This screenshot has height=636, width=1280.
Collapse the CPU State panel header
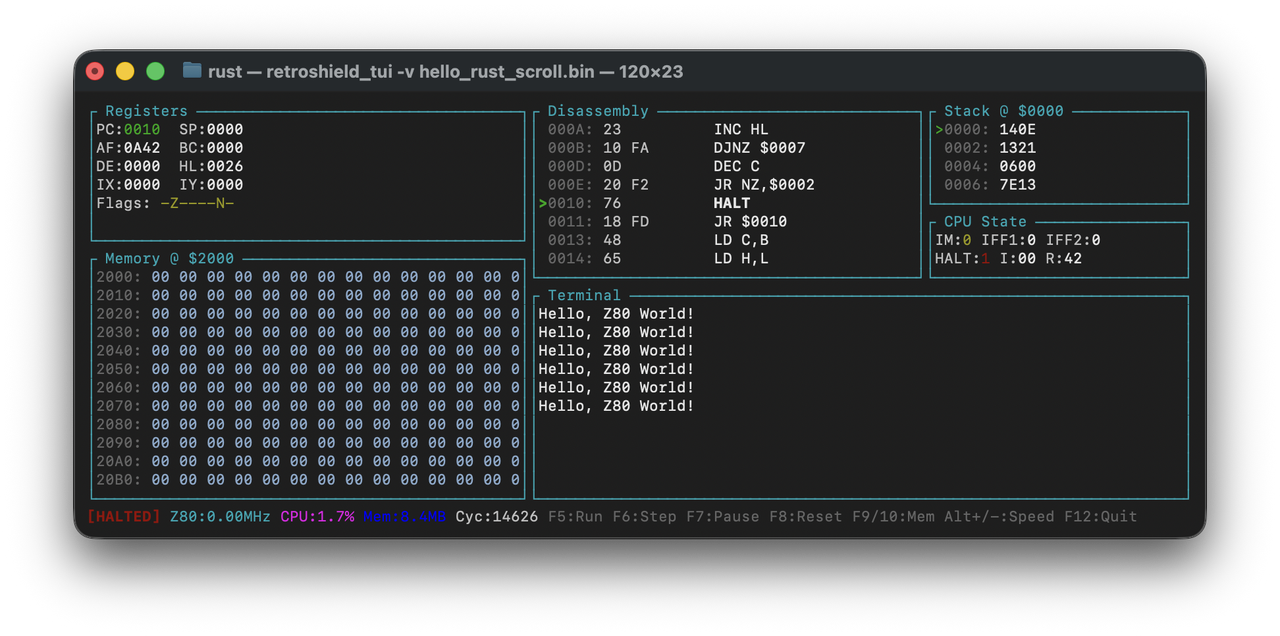coord(984,221)
